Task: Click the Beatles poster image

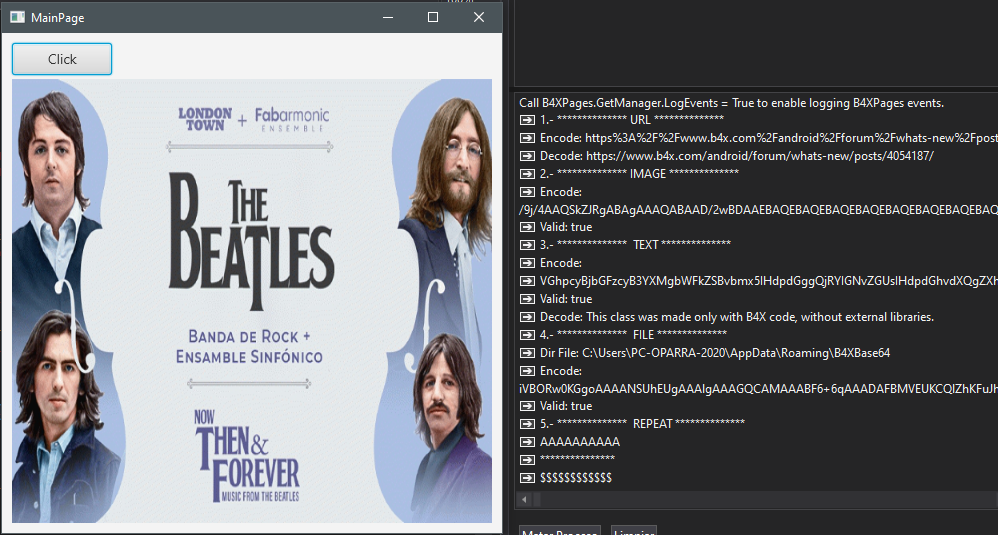Action: (252, 301)
